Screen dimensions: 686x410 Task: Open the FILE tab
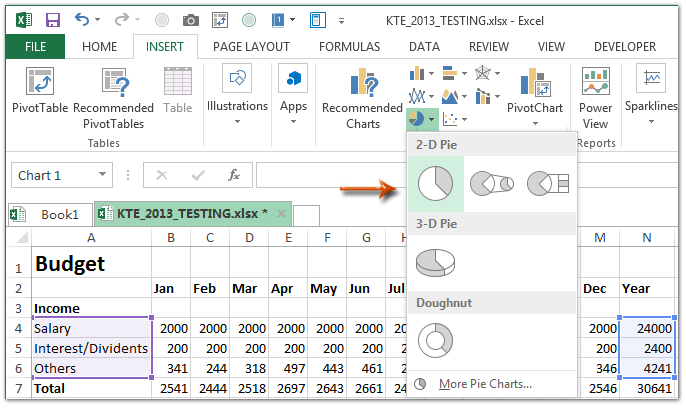point(35,46)
